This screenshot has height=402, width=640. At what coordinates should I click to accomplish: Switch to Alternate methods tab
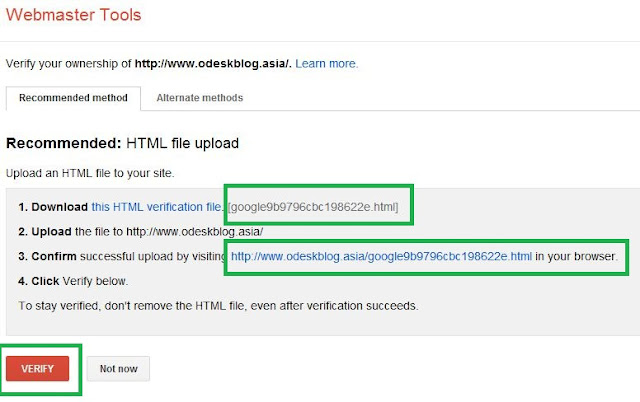coord(200,98)
